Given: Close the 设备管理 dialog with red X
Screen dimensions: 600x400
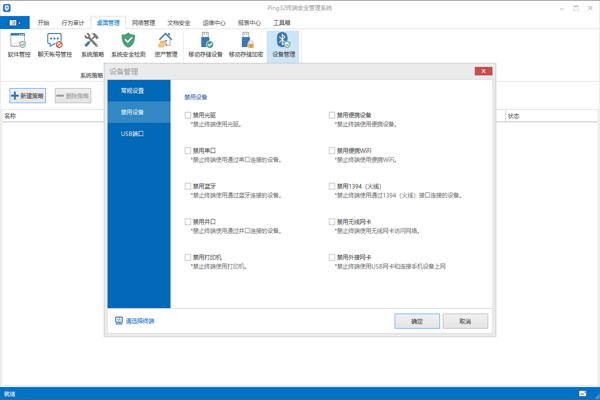Looking at the screenshot, I should click(x=483, y=71).
